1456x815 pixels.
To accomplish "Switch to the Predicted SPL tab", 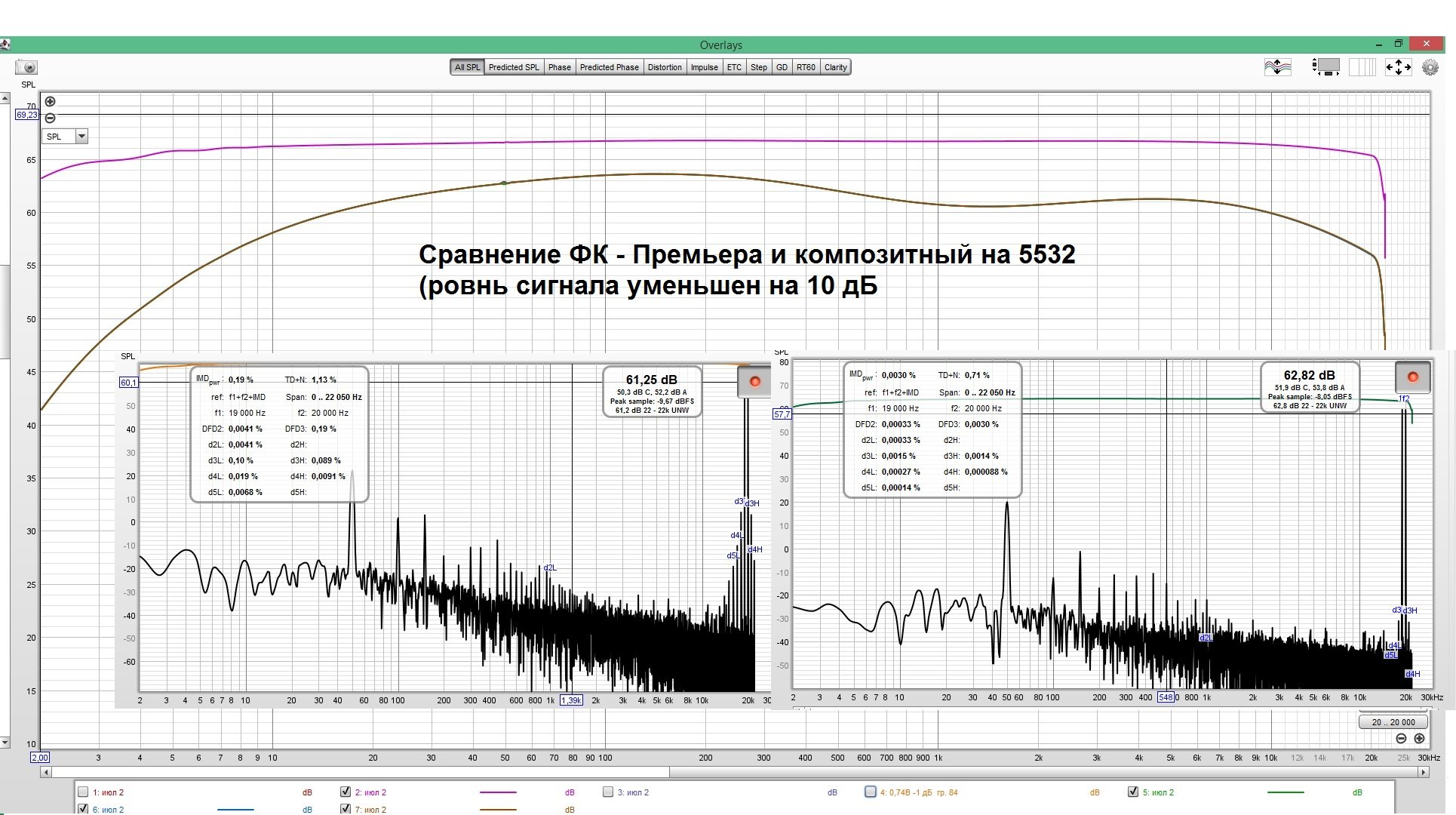I will click(514, 67).
